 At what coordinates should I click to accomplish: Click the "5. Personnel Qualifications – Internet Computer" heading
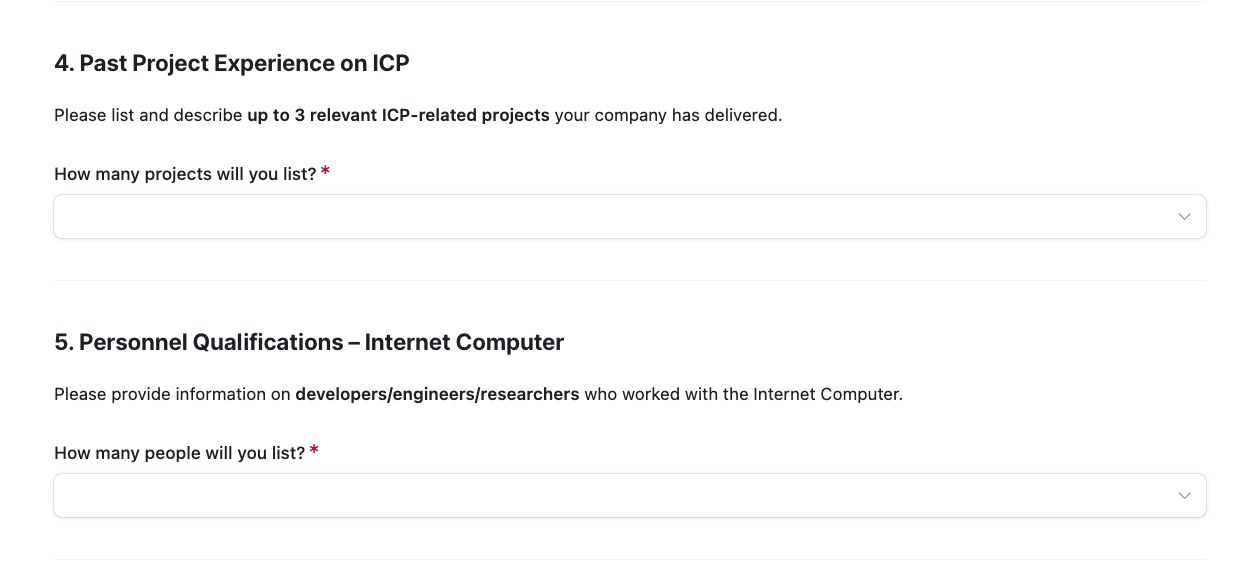pyautogui.click(x=309, y=342)
